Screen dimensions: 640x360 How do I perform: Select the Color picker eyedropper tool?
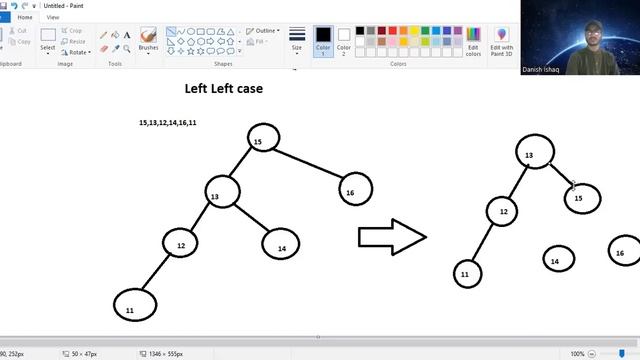click(116, 49)
